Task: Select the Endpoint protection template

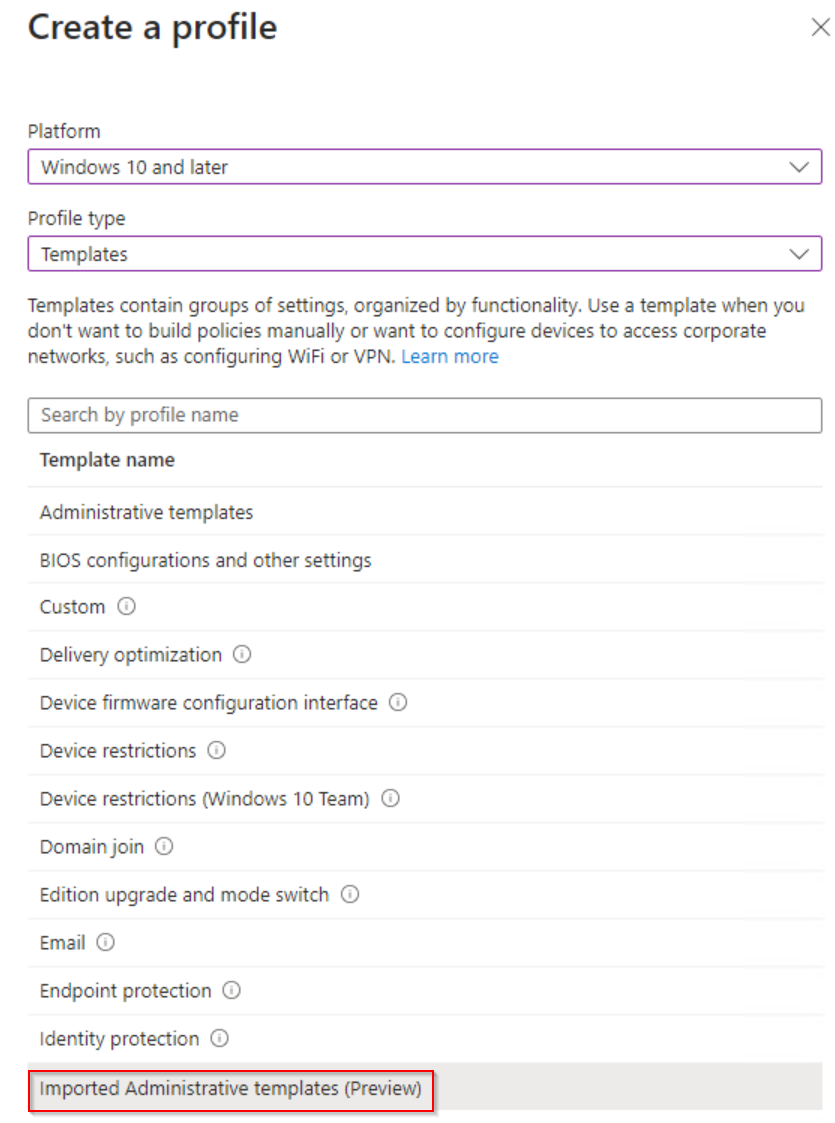Action: tap(425, 991)
